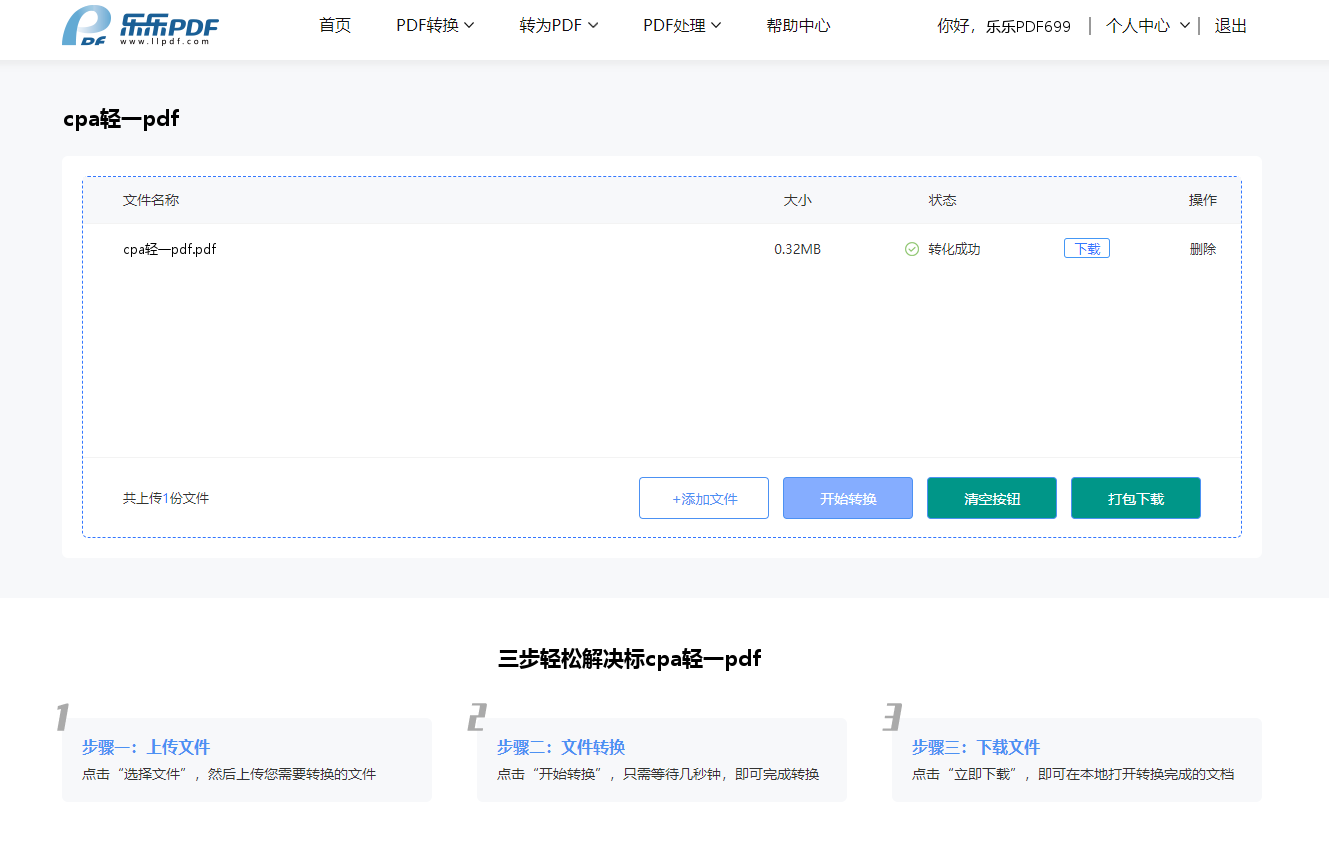Click the 退出 logout link

click(x=1231, y=26)
